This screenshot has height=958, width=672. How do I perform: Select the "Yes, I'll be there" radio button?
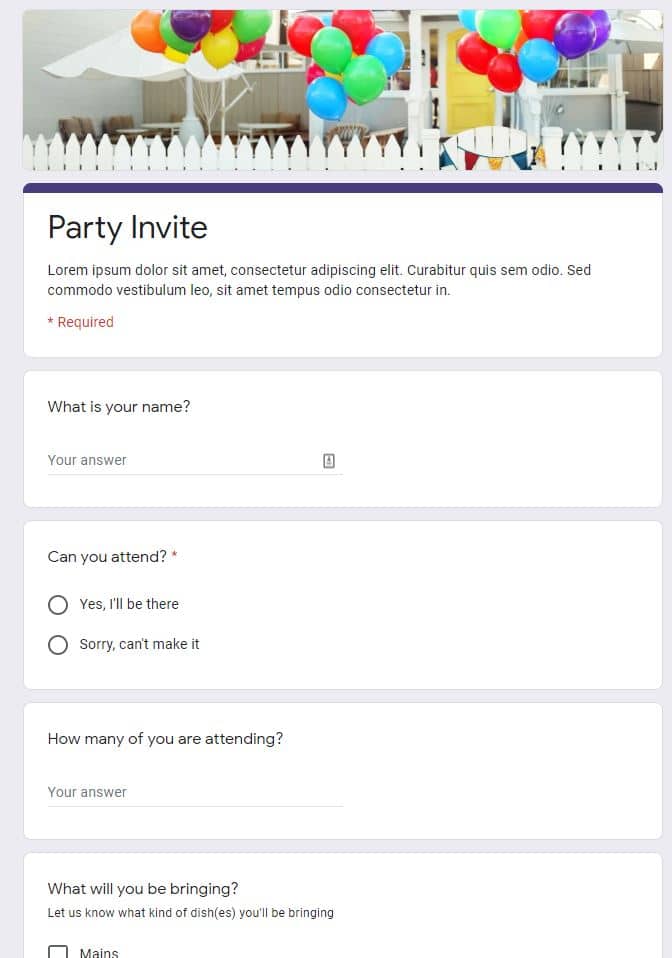(58, 605)
